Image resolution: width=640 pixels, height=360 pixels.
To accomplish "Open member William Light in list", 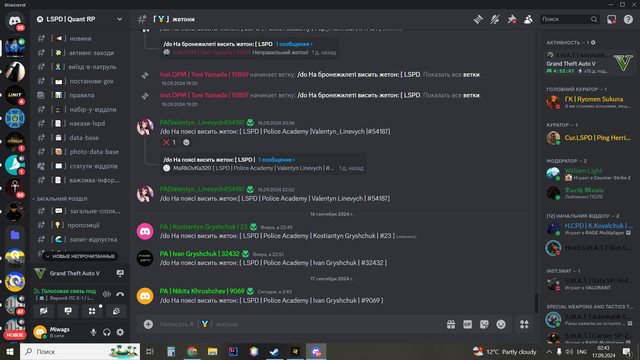I will coord(589,174).
